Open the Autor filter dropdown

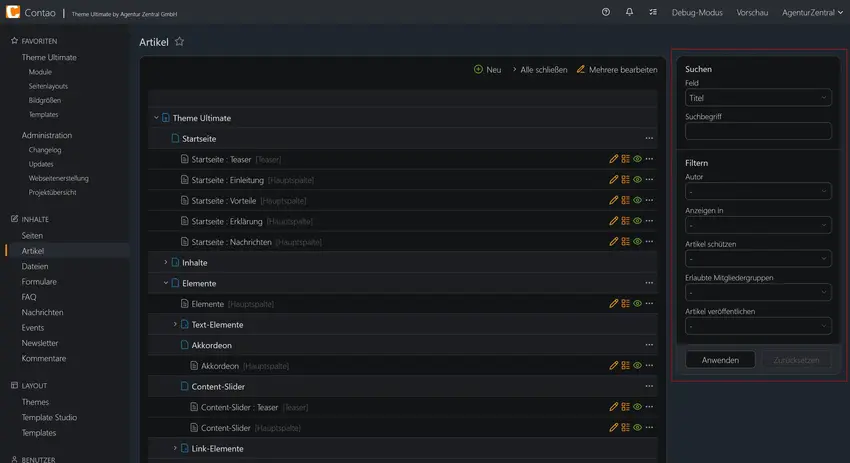[x=758, y=191]
